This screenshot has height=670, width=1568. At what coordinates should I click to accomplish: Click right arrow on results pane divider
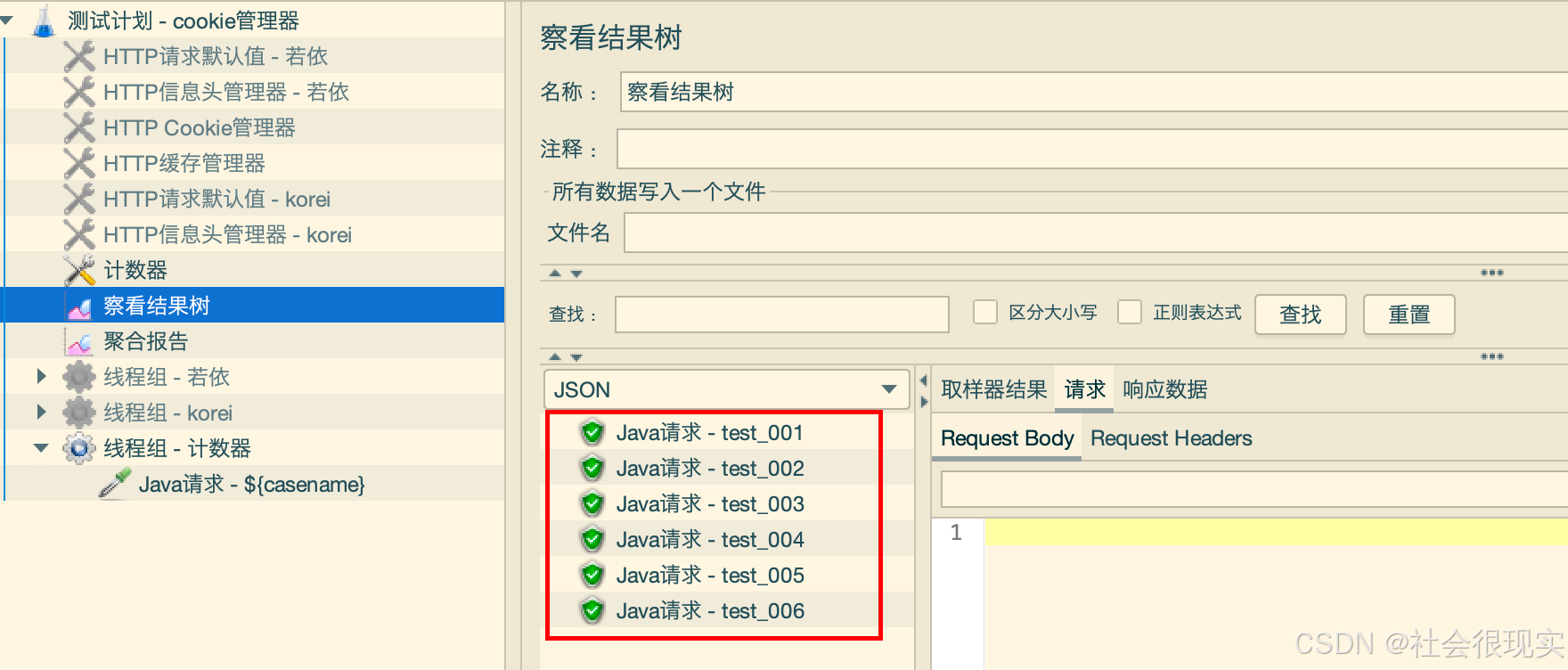[x=924, y=402]
